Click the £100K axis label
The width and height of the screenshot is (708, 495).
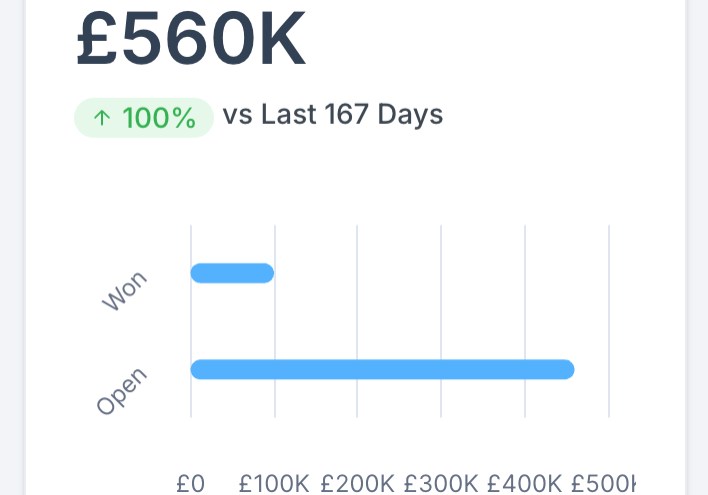[x=274, y=484]
